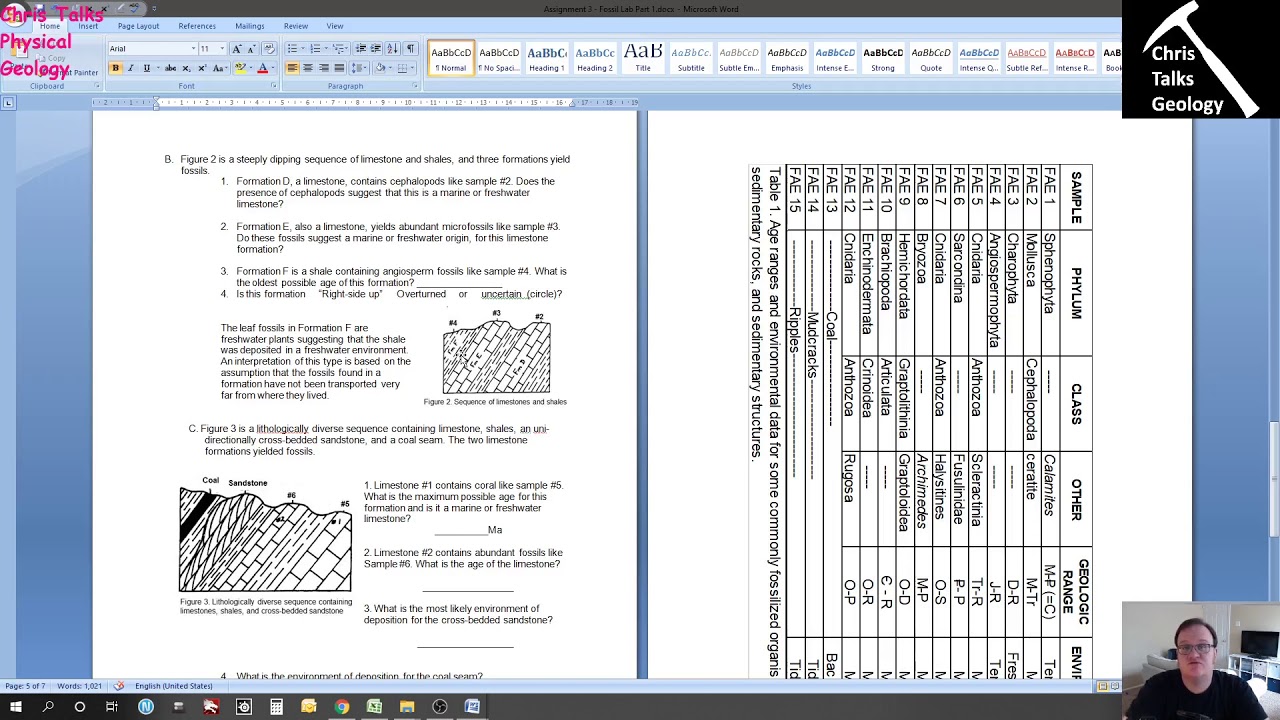Image resolution: width=1280 pixels, height=720 pixels.
Task: Open the Change Case menu
Action: pyautogui.click(x=221, y=68)
